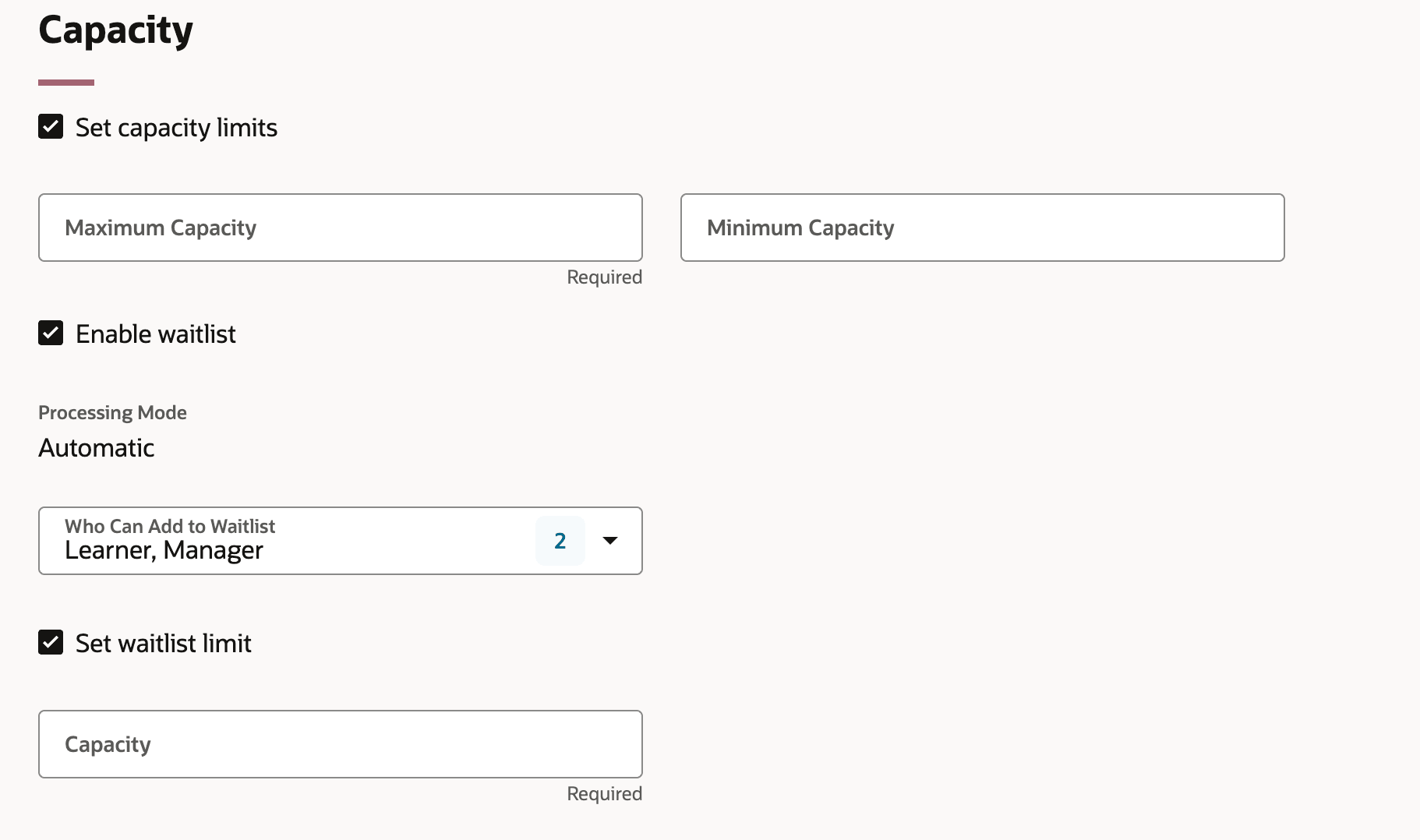Click the Enable waitlist label text
Image resolution: width=1420 pixels, height=840 pixels.
[155, 334]
